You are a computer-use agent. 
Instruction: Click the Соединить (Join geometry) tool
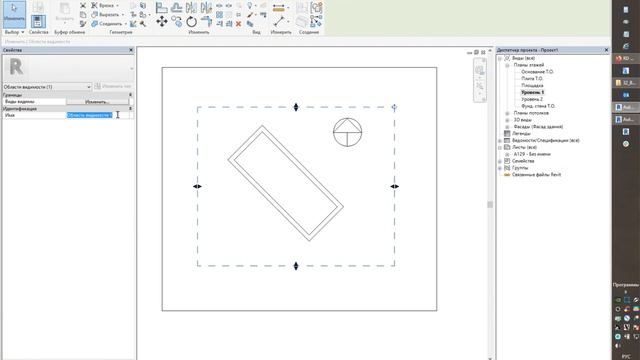[109, 24]
